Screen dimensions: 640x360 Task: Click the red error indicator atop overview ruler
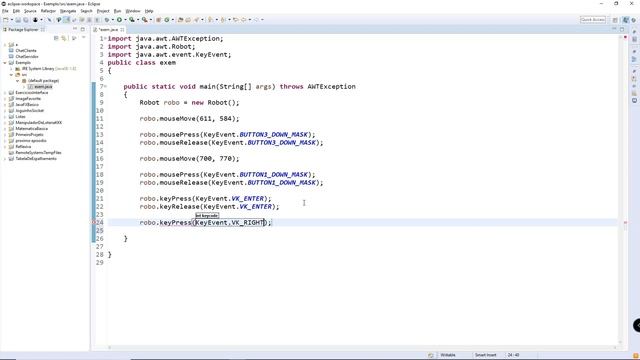(625, 38)
